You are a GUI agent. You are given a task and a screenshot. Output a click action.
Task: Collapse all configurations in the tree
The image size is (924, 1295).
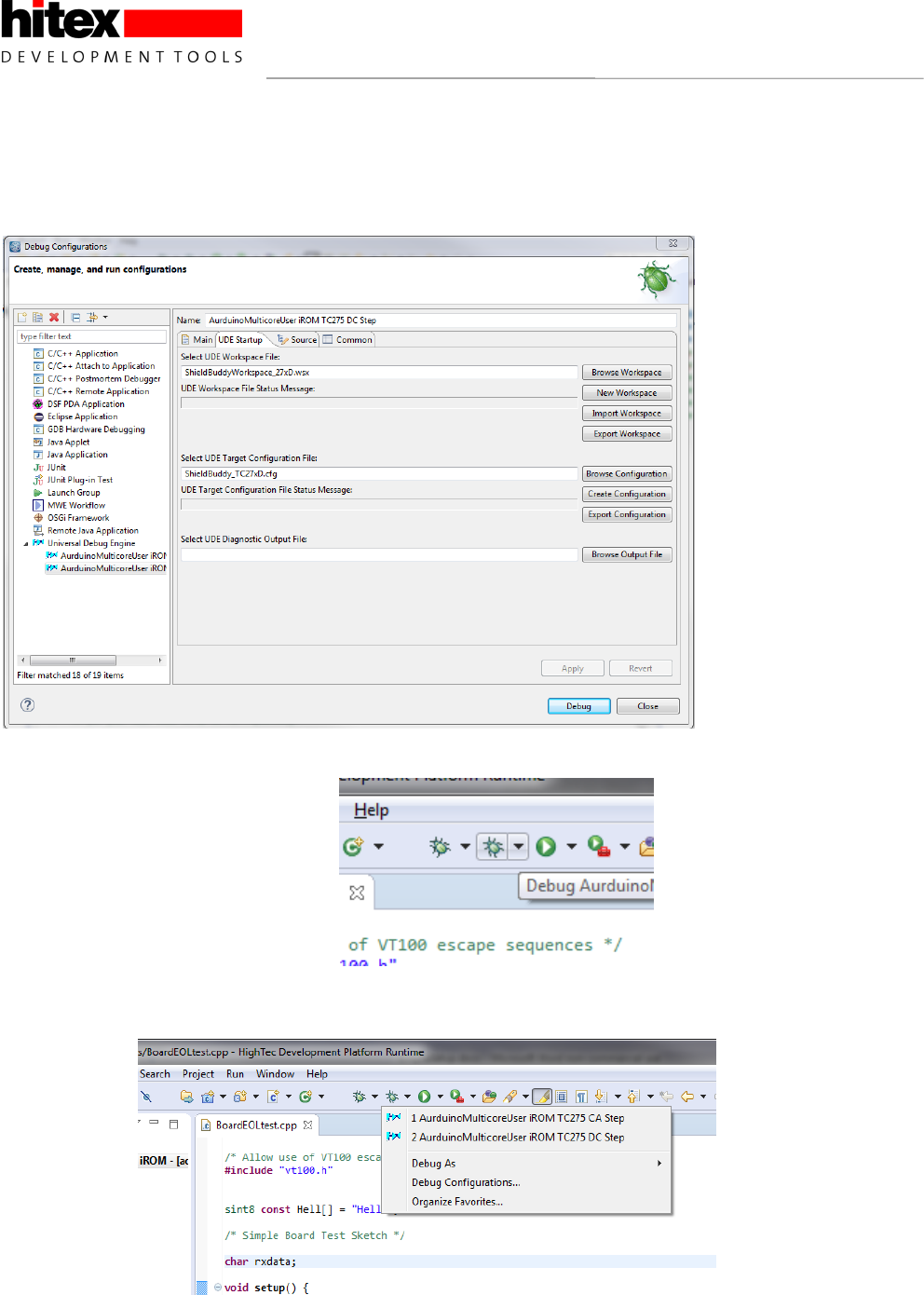75,317
